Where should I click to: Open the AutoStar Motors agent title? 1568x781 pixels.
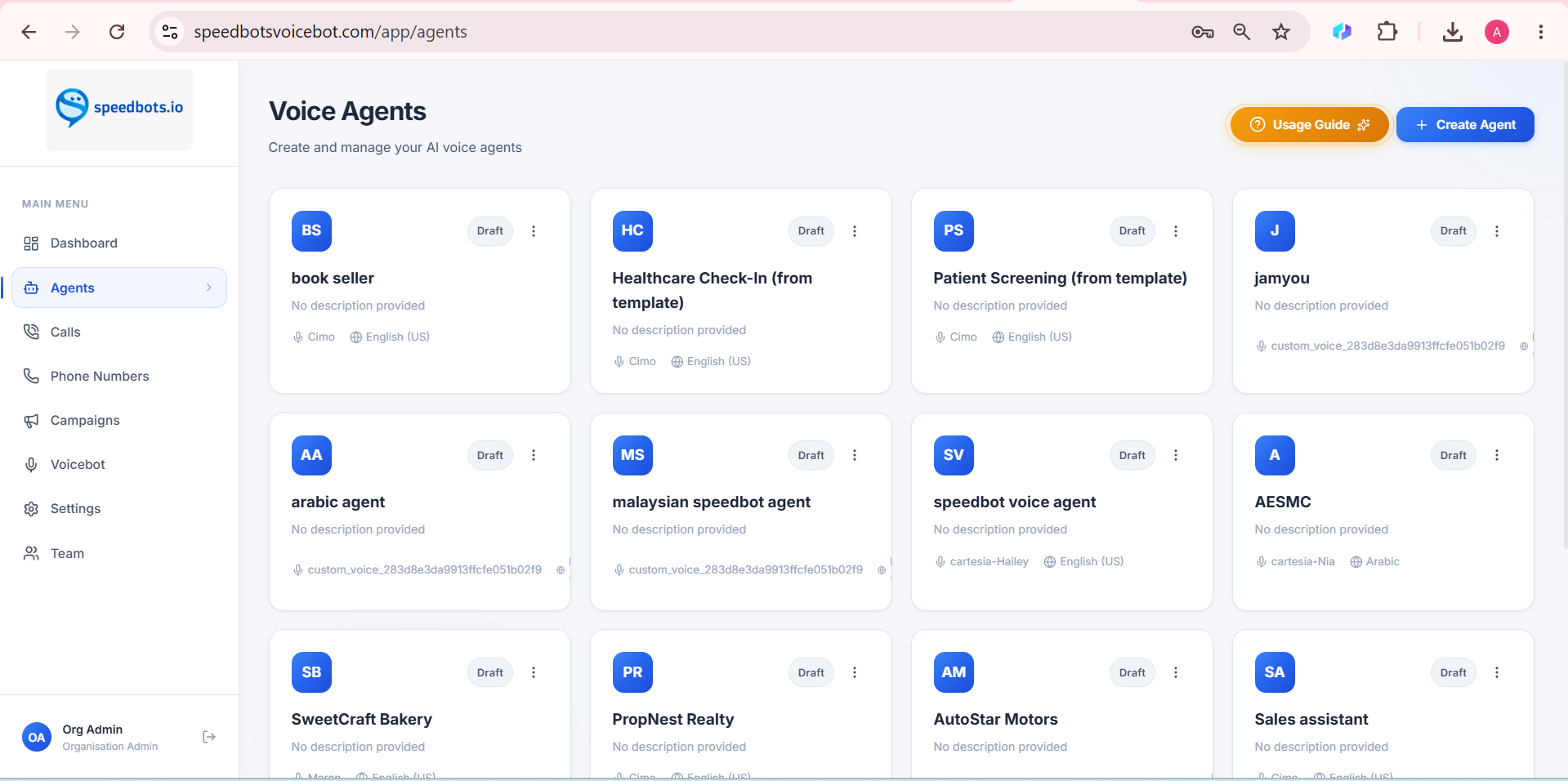[995, 720]
